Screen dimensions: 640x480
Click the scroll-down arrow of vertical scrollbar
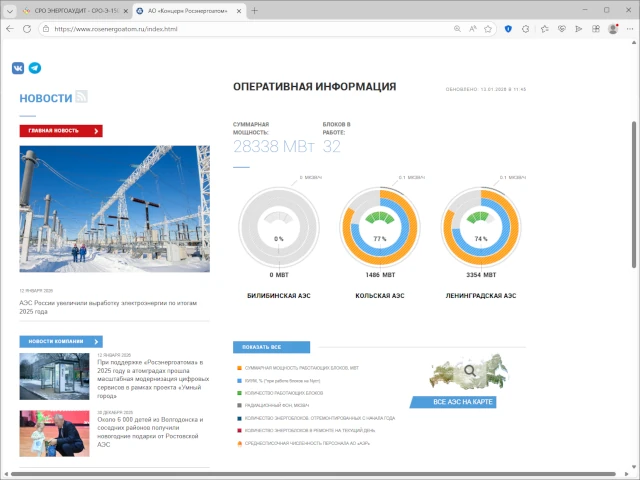(634, 467)
